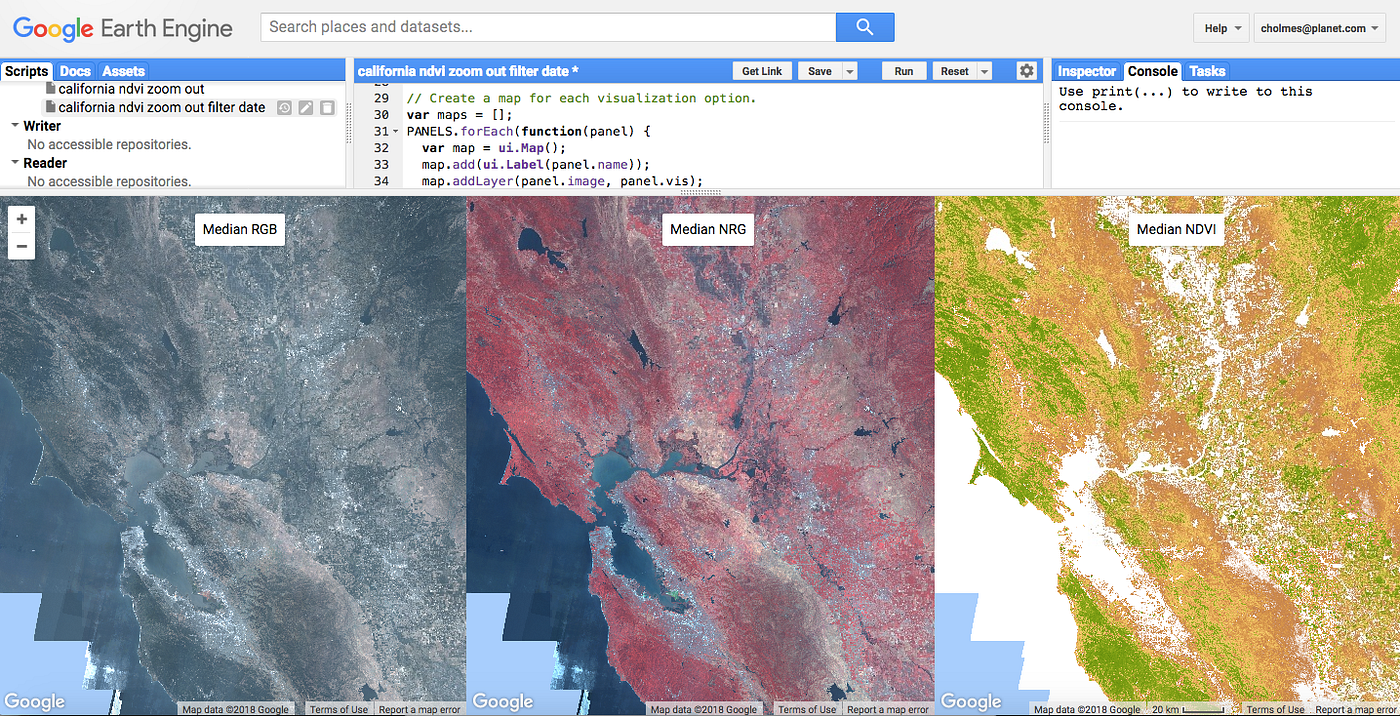Click the Search places and datasets field
The width and height of the screenshot is (1400, 716).
pos(548,27)
